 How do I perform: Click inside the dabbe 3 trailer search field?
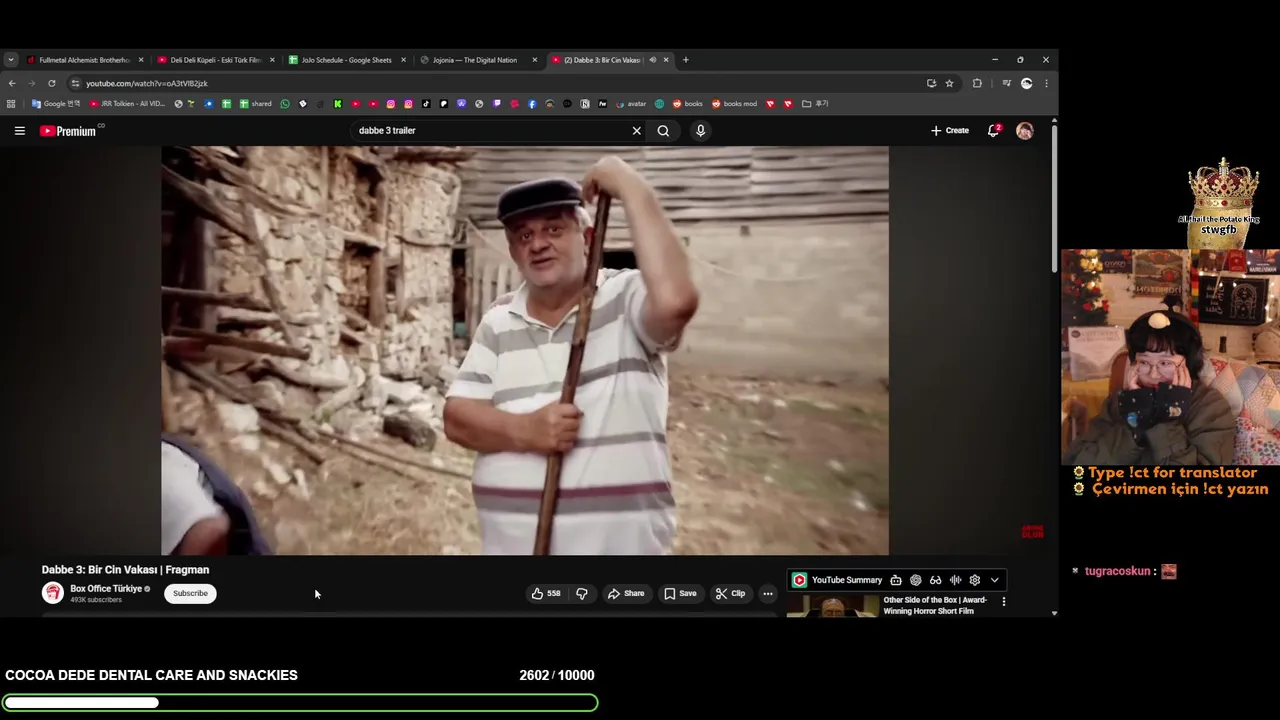click(x=490, y=130)
